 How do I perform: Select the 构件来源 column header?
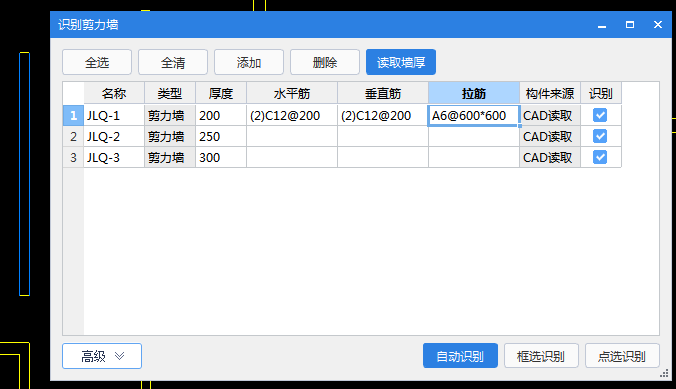(550, 93)
